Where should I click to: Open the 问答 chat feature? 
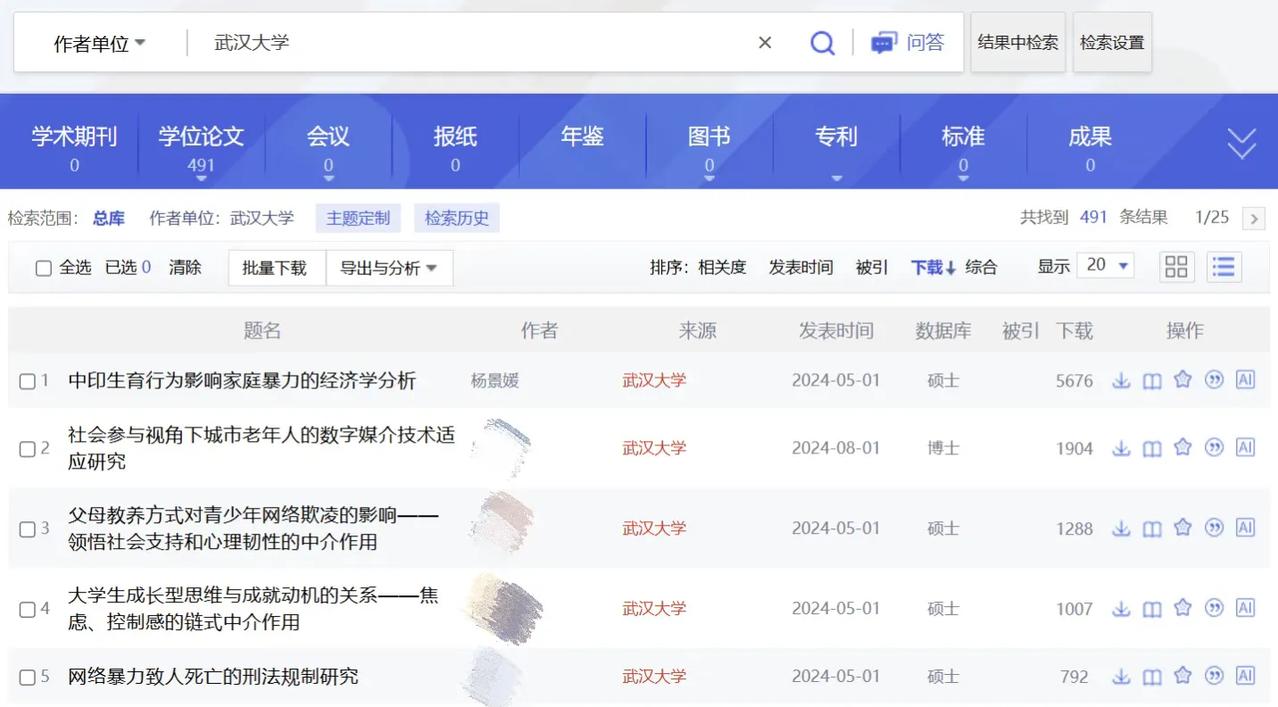[x=908, y=43]
